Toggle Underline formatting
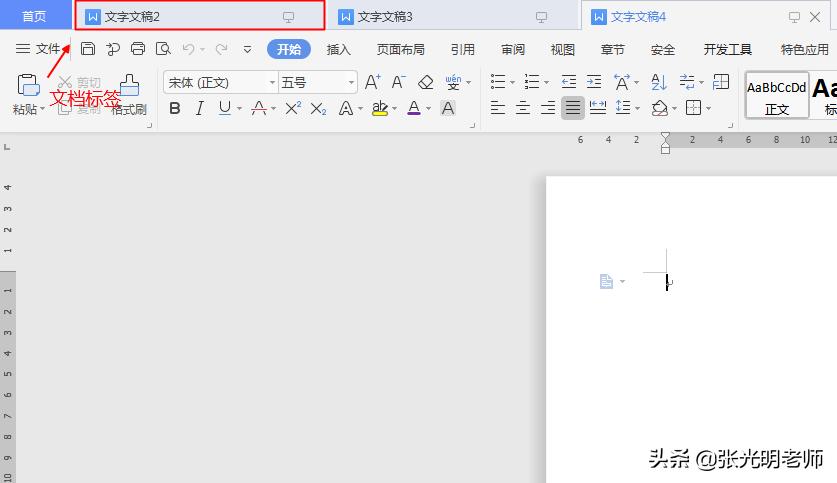Viewport: 837px width, 483px height. (x=225, y=108)
